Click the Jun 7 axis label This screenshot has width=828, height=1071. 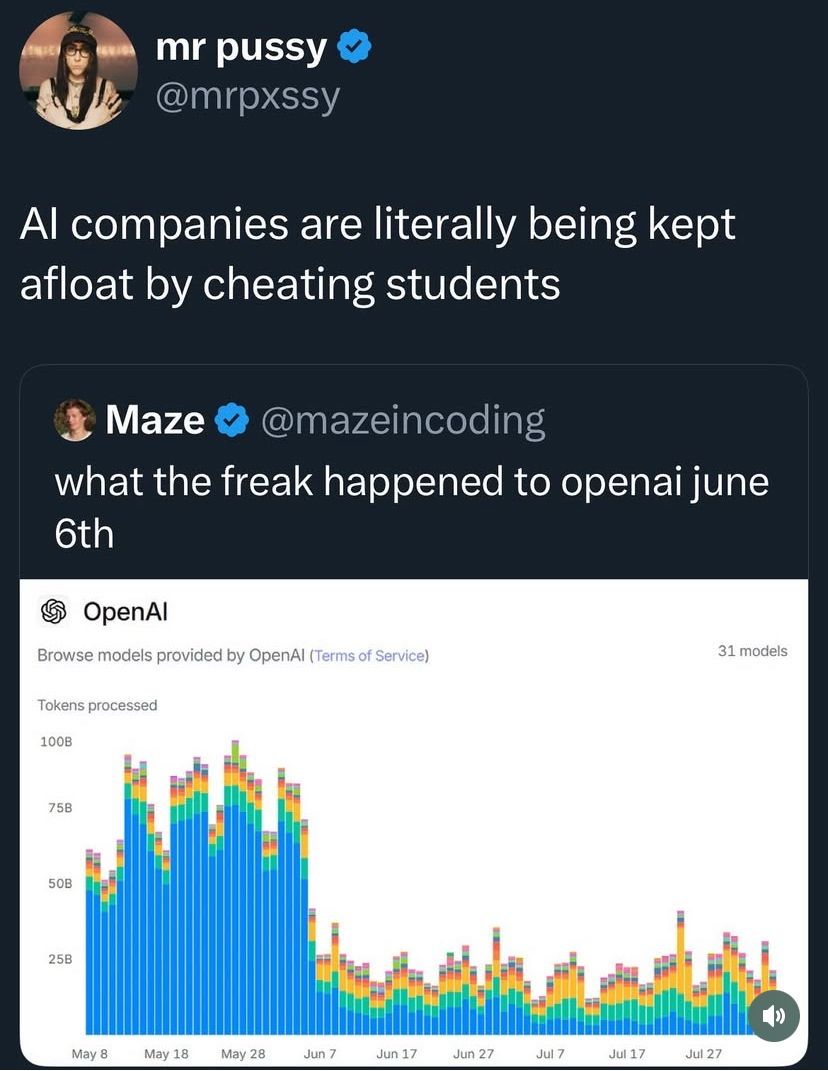tap(320, 1054)
